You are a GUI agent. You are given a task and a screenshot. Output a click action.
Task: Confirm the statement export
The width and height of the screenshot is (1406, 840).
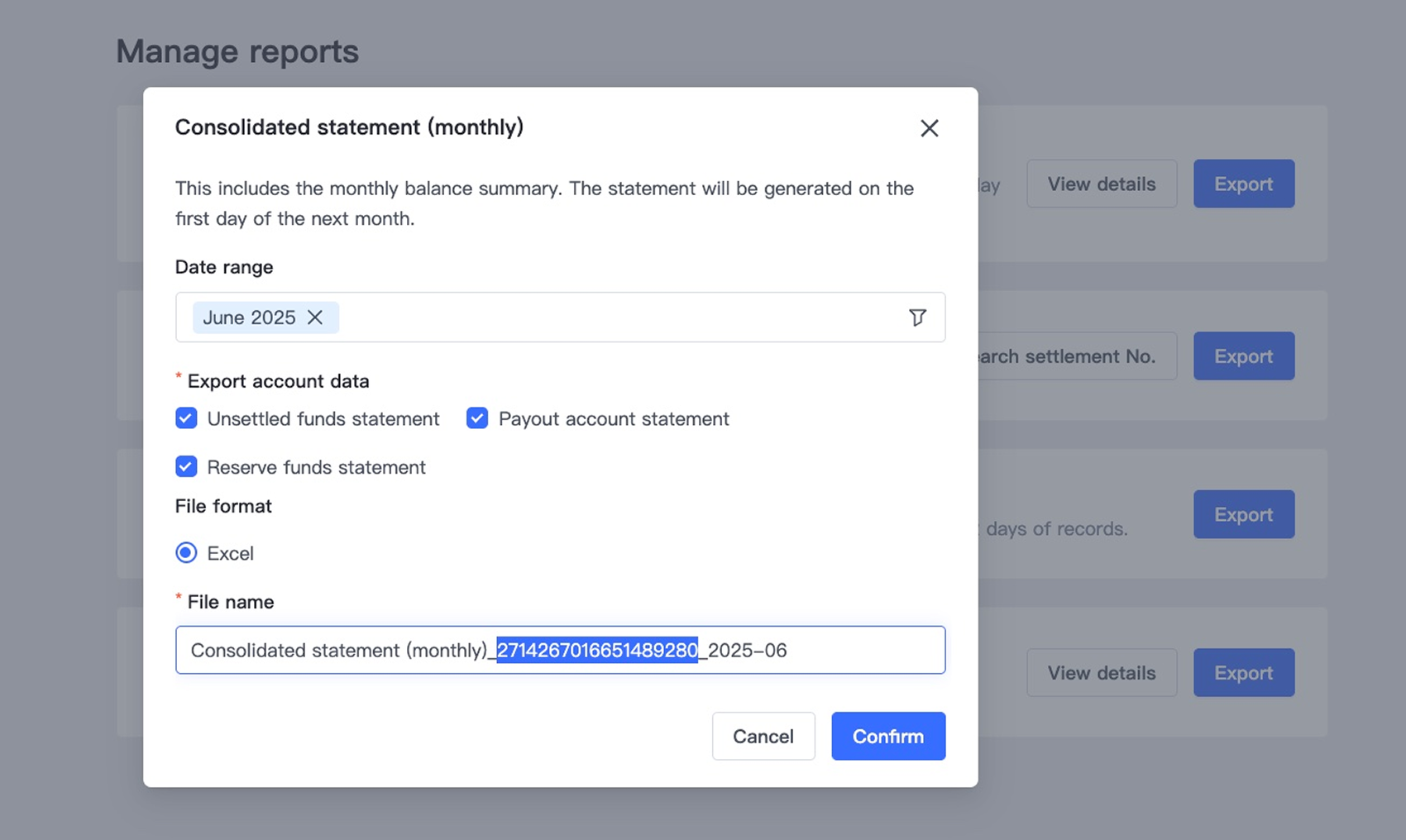click(887, 736)
